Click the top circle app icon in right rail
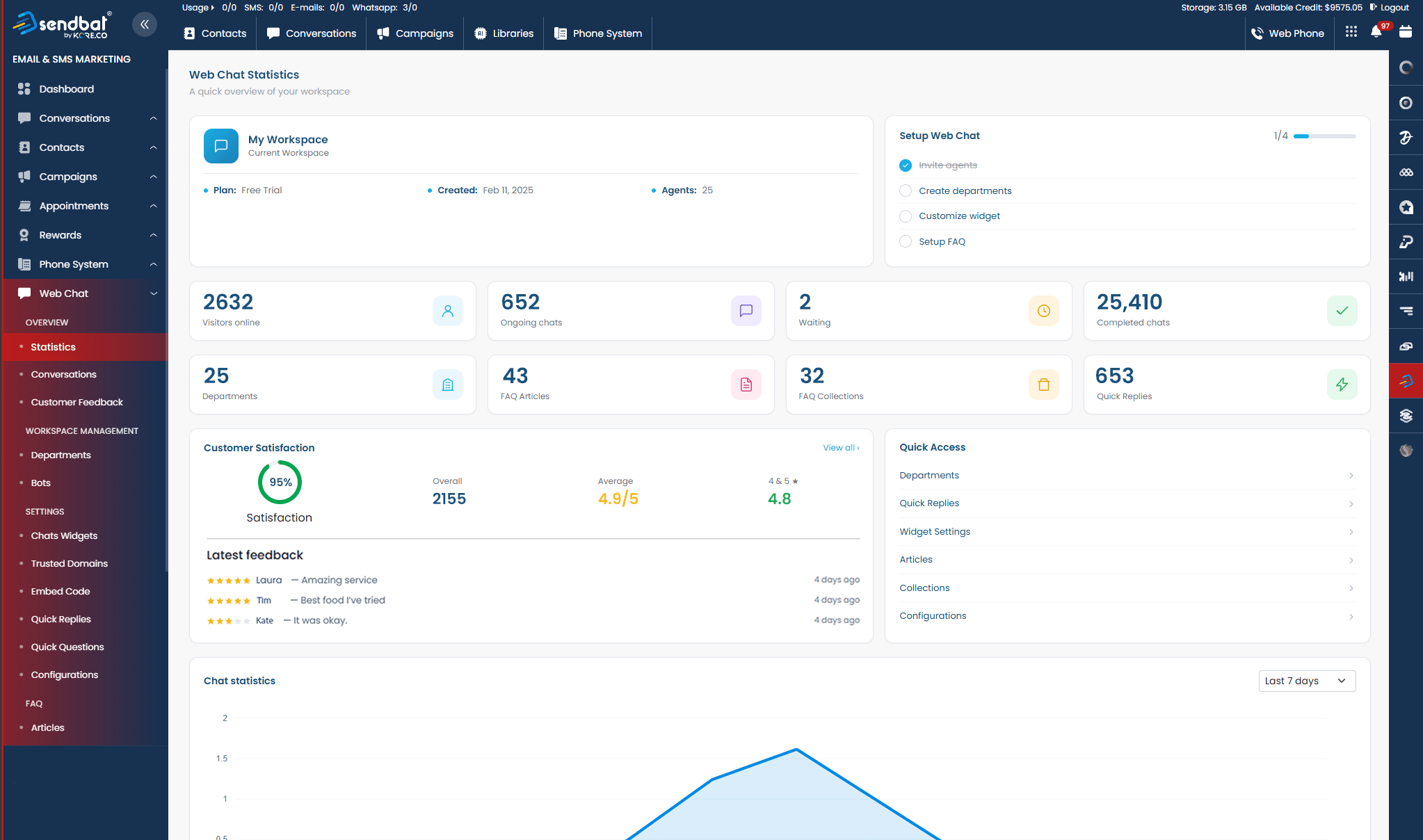The height and width of the screenshot is (840, 1423). tap(1406, 67)
